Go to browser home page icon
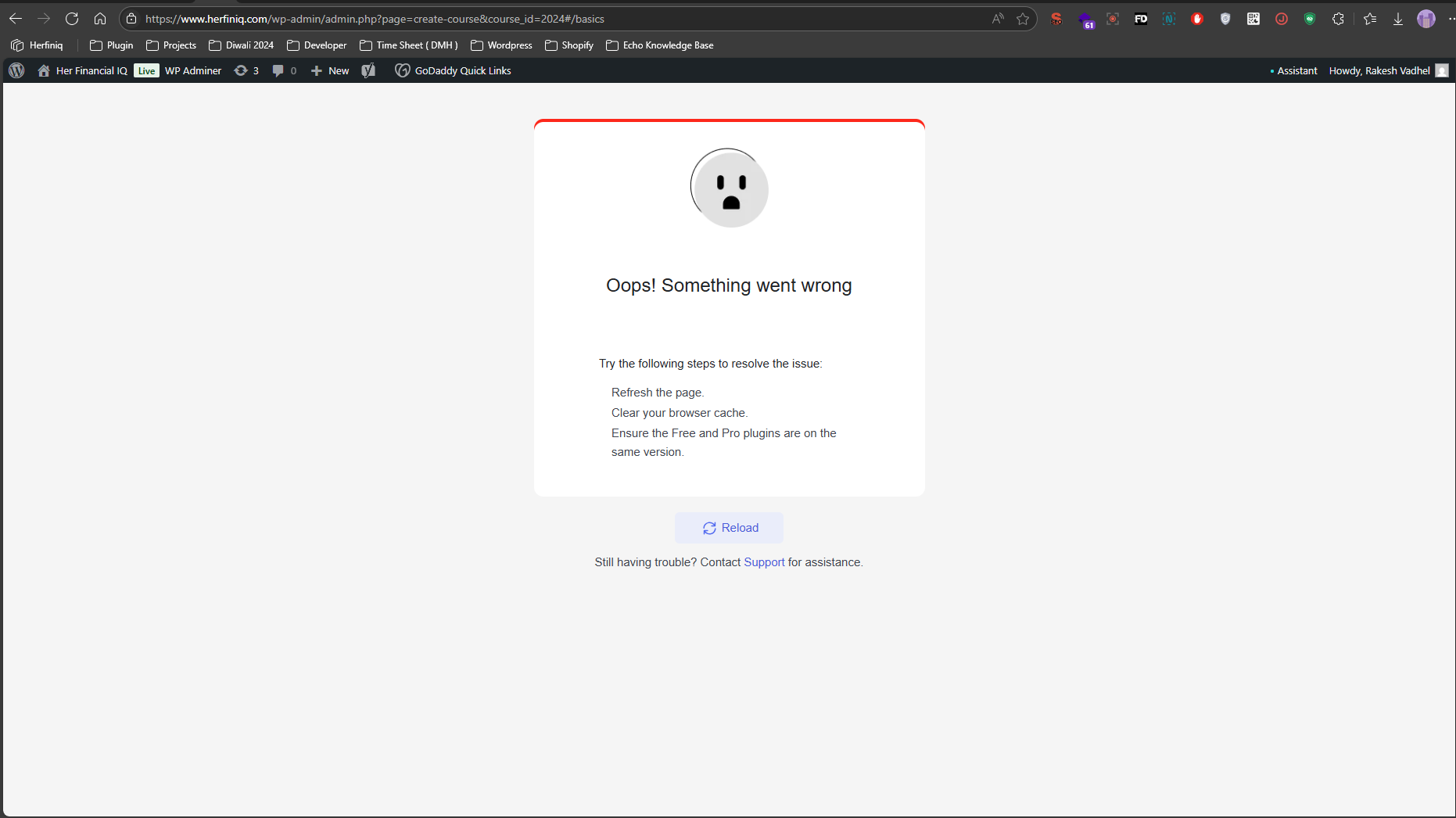 (100, 19)
